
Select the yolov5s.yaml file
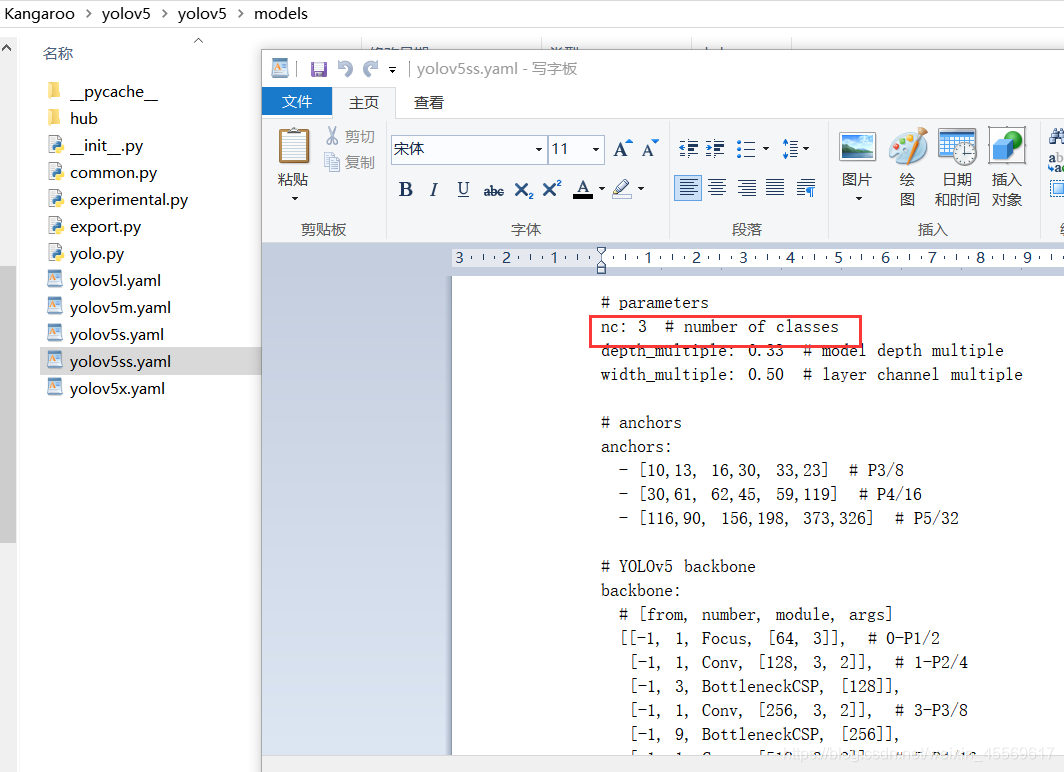click(116, 334)
